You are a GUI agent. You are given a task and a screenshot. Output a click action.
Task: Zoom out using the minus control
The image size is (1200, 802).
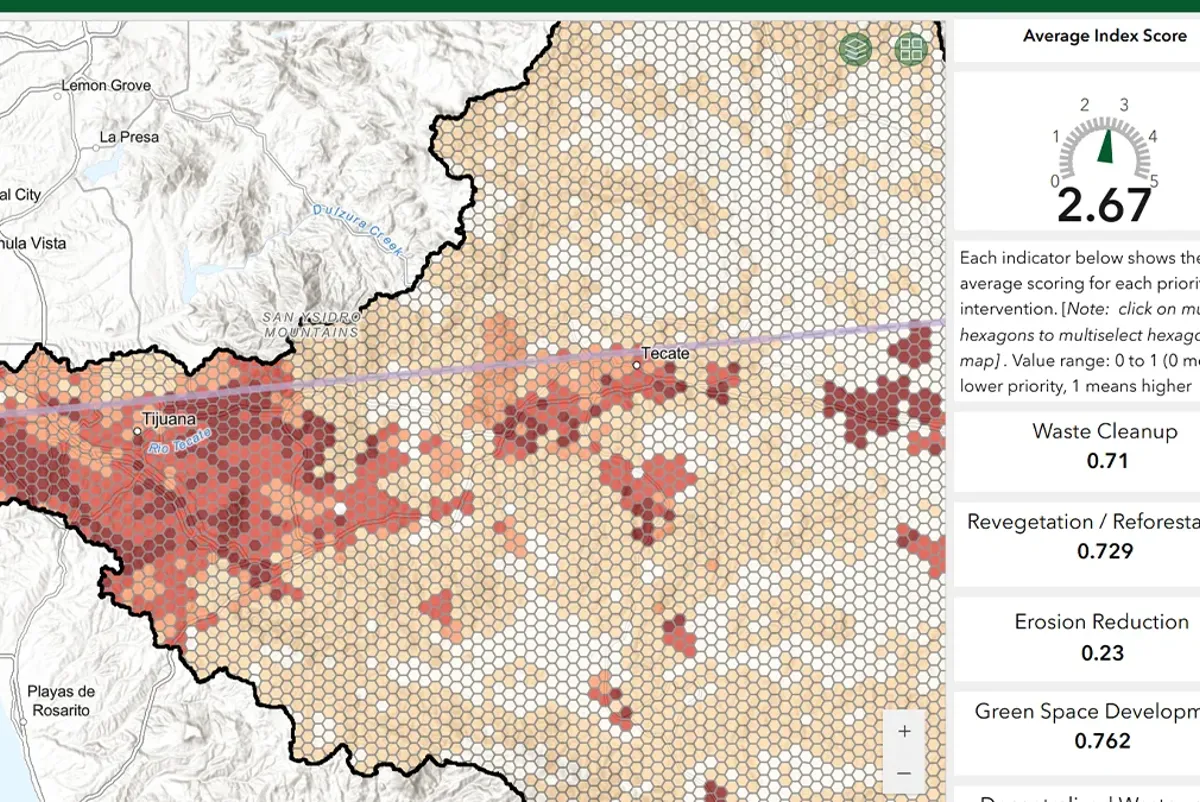tap(904, 772)
